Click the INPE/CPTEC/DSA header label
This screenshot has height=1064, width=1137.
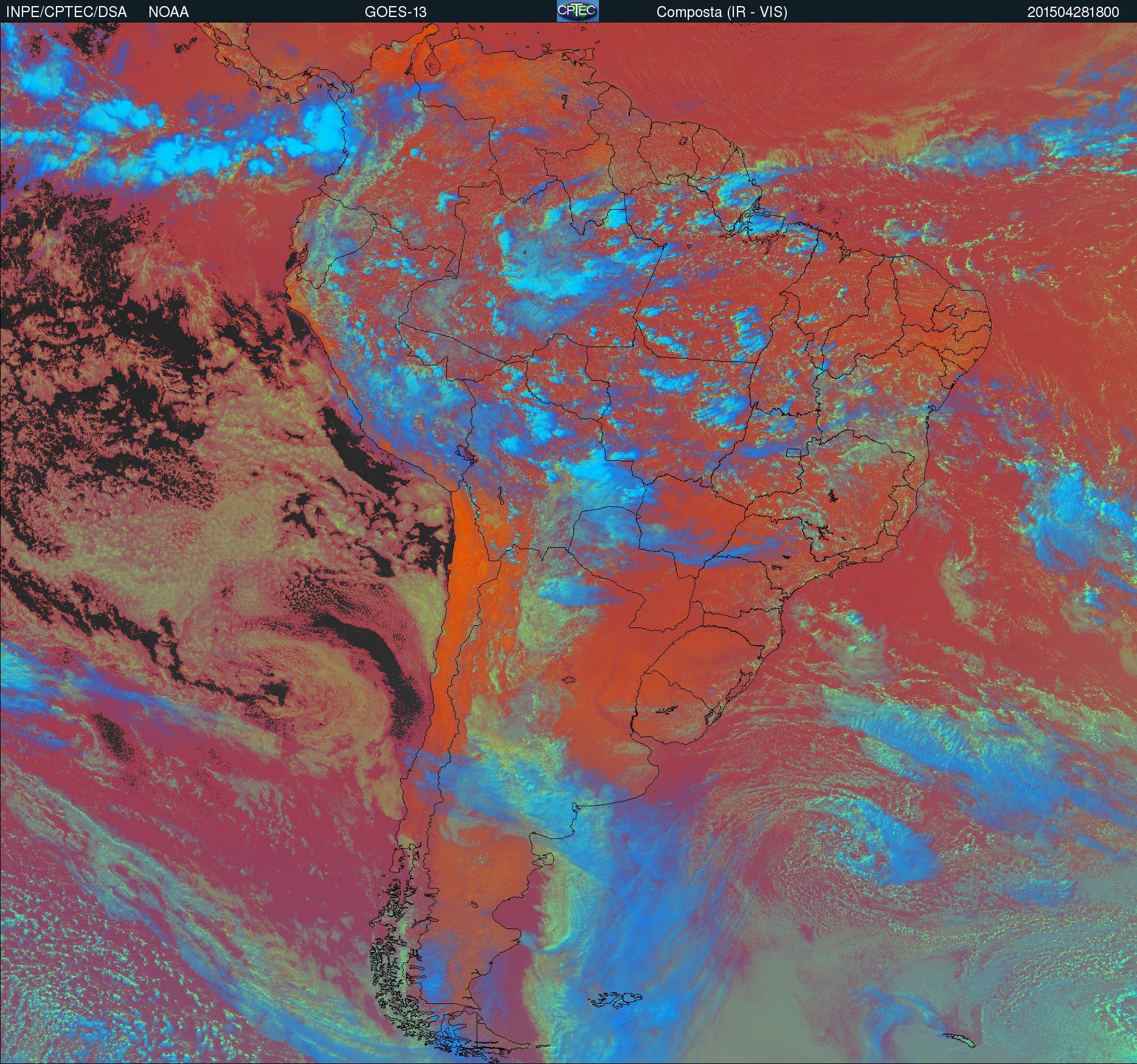coord(66,12)
